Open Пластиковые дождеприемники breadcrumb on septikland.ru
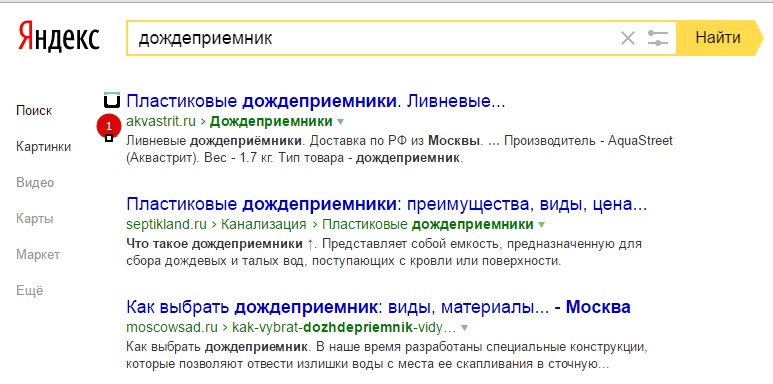 (x=428, y=224)
